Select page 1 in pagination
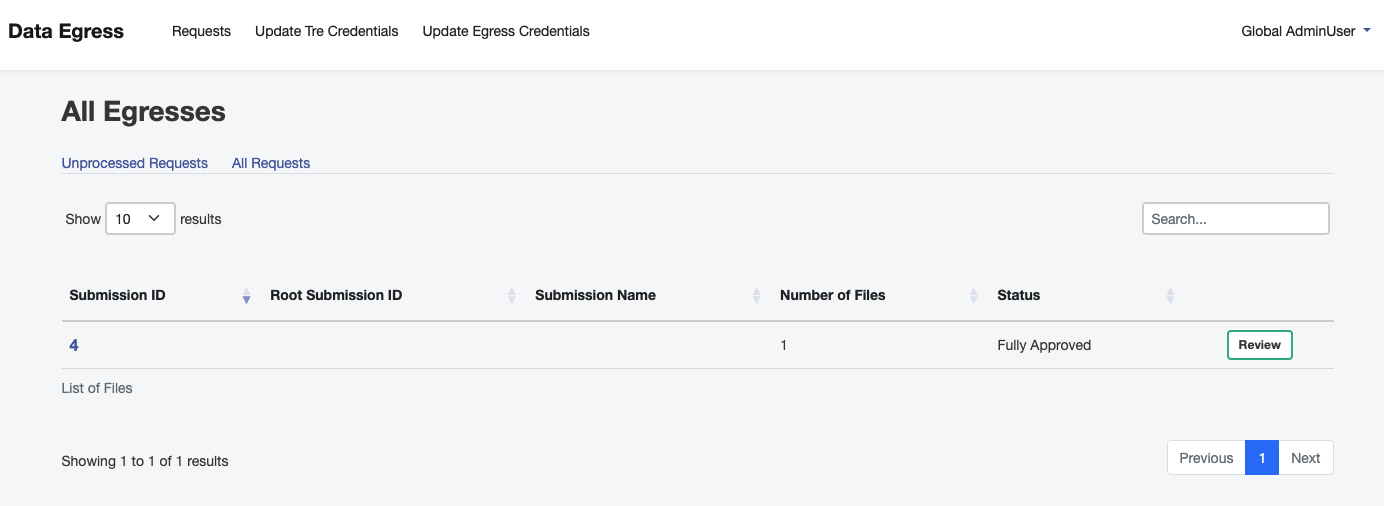1384x506 pixels. click(x=1262, y=458)
